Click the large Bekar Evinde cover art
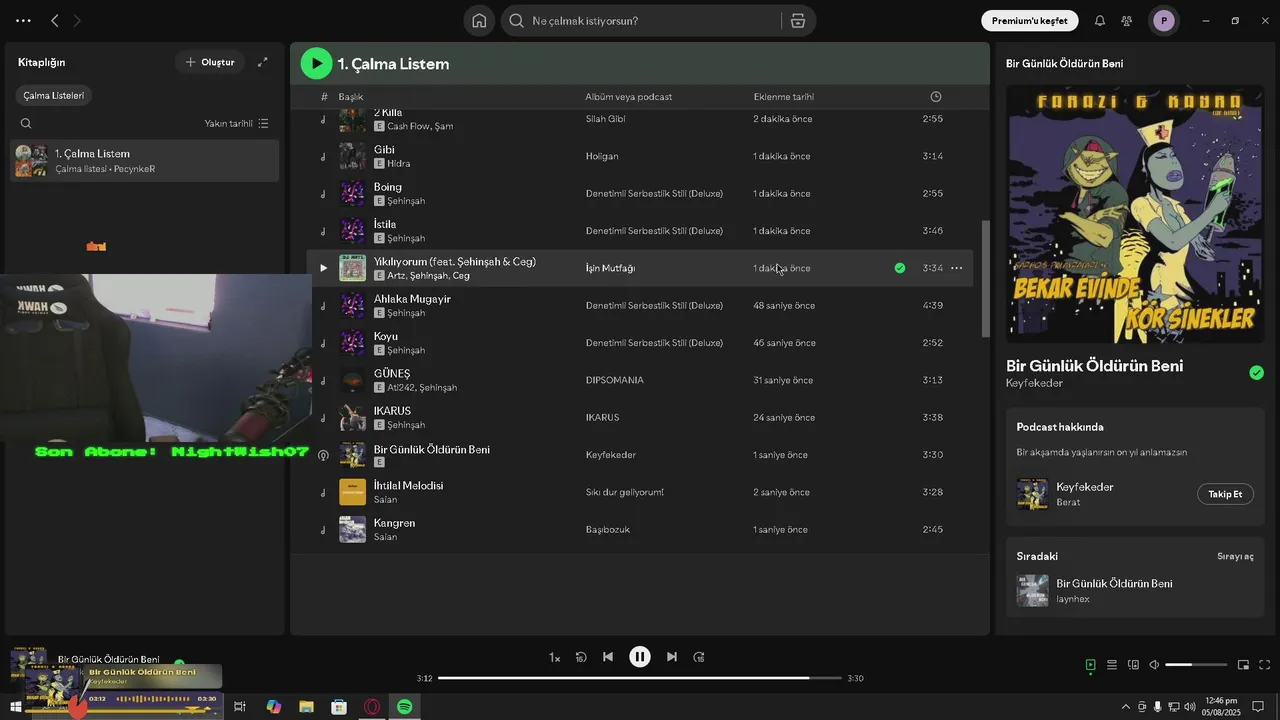Image resolution: width=1280 pixels, height=720 pixels. click(x=1135, y=214)
